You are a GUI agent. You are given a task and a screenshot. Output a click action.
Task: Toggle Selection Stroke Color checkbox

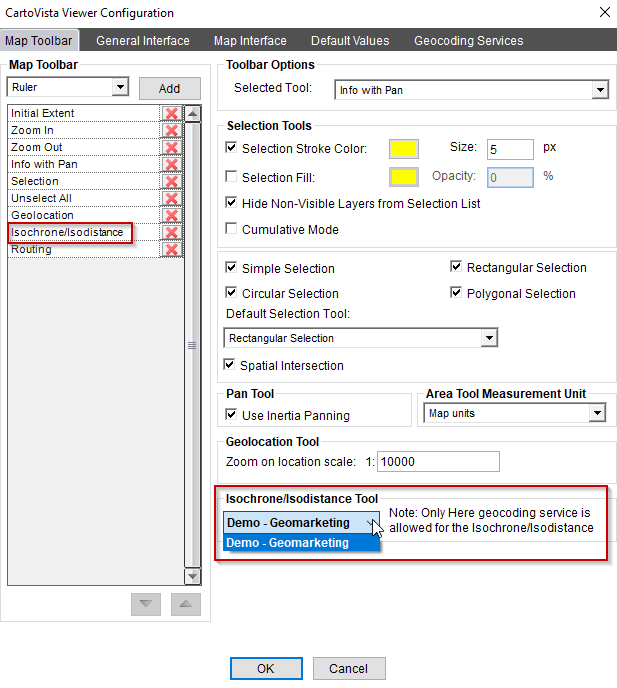231,147
